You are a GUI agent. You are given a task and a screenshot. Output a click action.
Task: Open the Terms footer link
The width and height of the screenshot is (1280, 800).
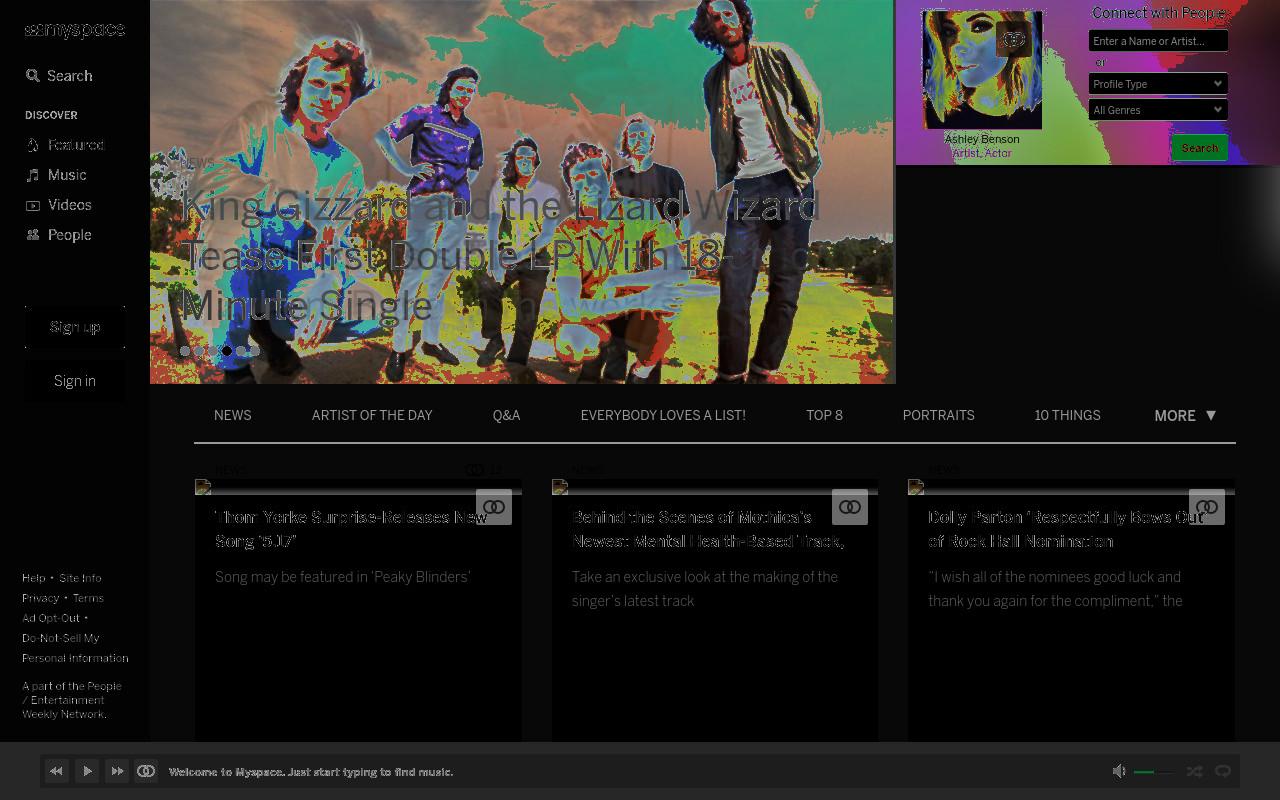[x=88, y=598]
